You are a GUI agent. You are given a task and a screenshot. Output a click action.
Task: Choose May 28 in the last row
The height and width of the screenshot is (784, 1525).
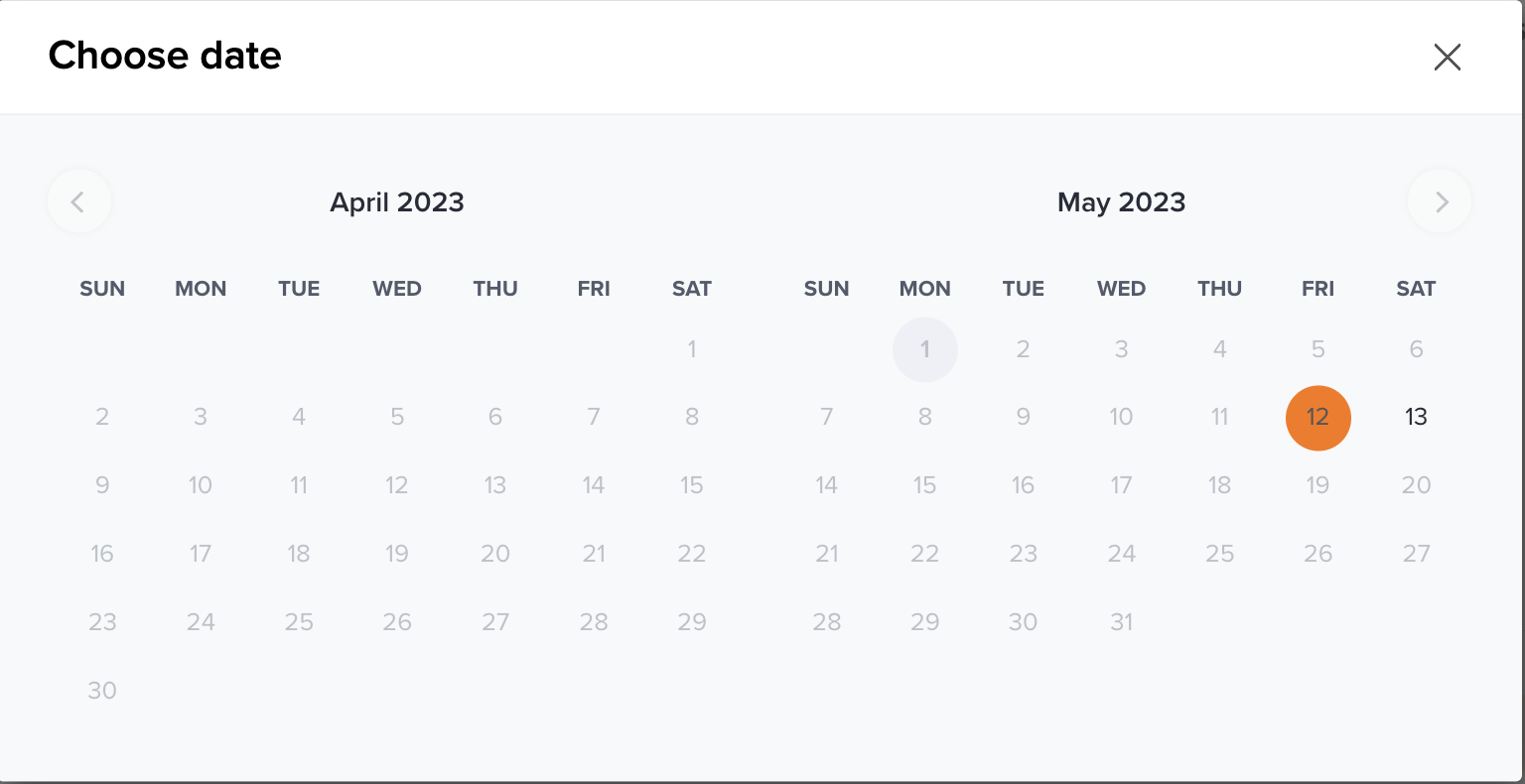(x=827, y=621)
